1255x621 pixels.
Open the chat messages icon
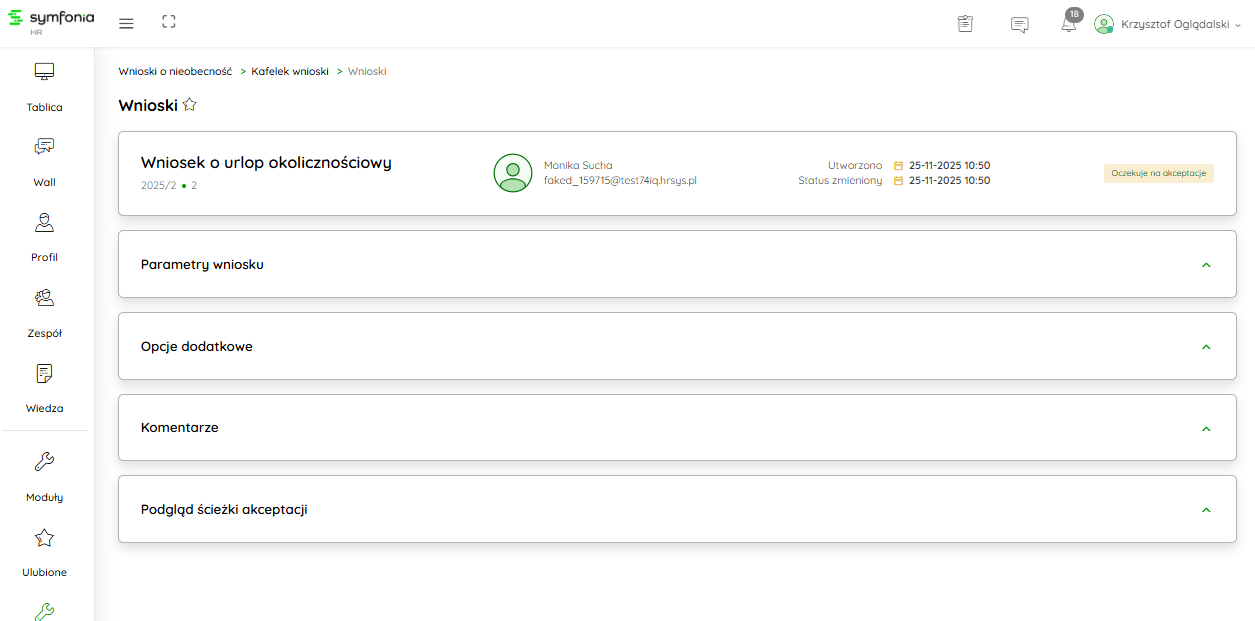1019,25
